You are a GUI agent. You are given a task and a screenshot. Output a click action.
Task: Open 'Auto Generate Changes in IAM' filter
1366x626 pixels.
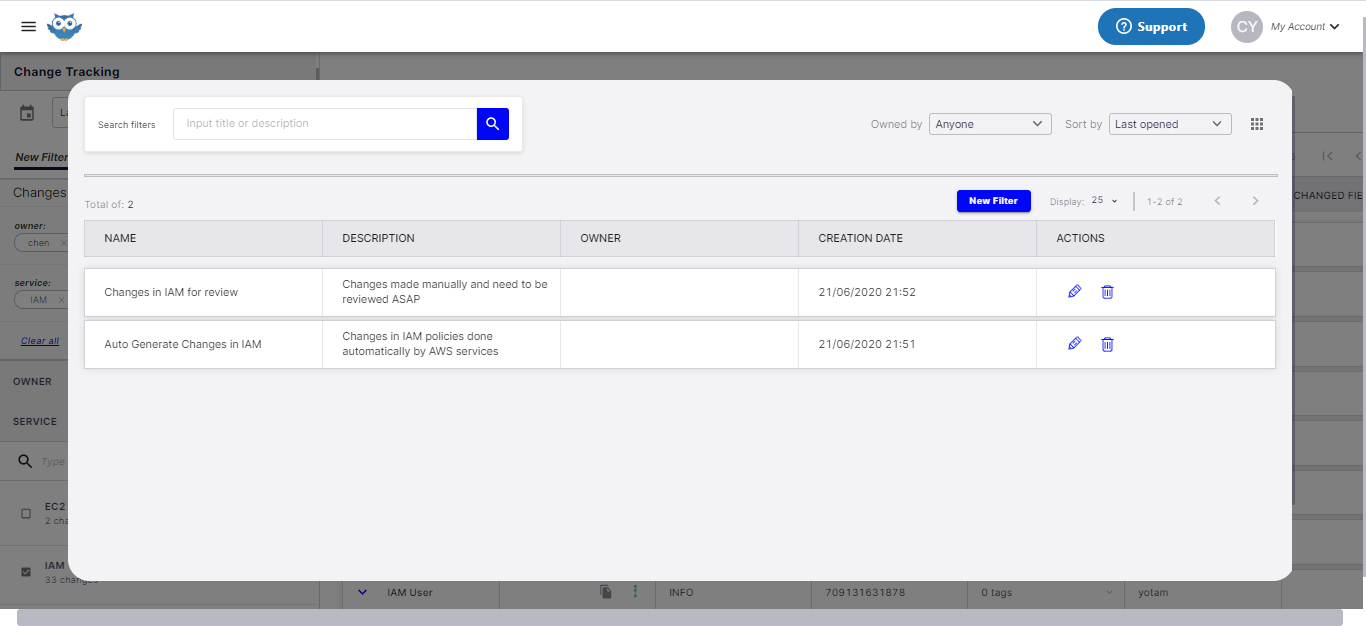point(183,344)
